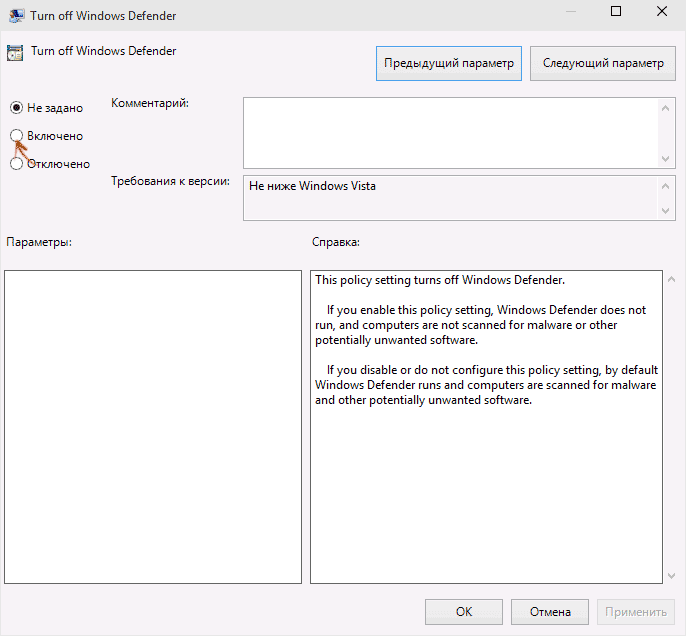Close the Turn off Windows Defender dialog
This screenshot has width=686, height=636.
pyautogui.click(x=662, y=12)
